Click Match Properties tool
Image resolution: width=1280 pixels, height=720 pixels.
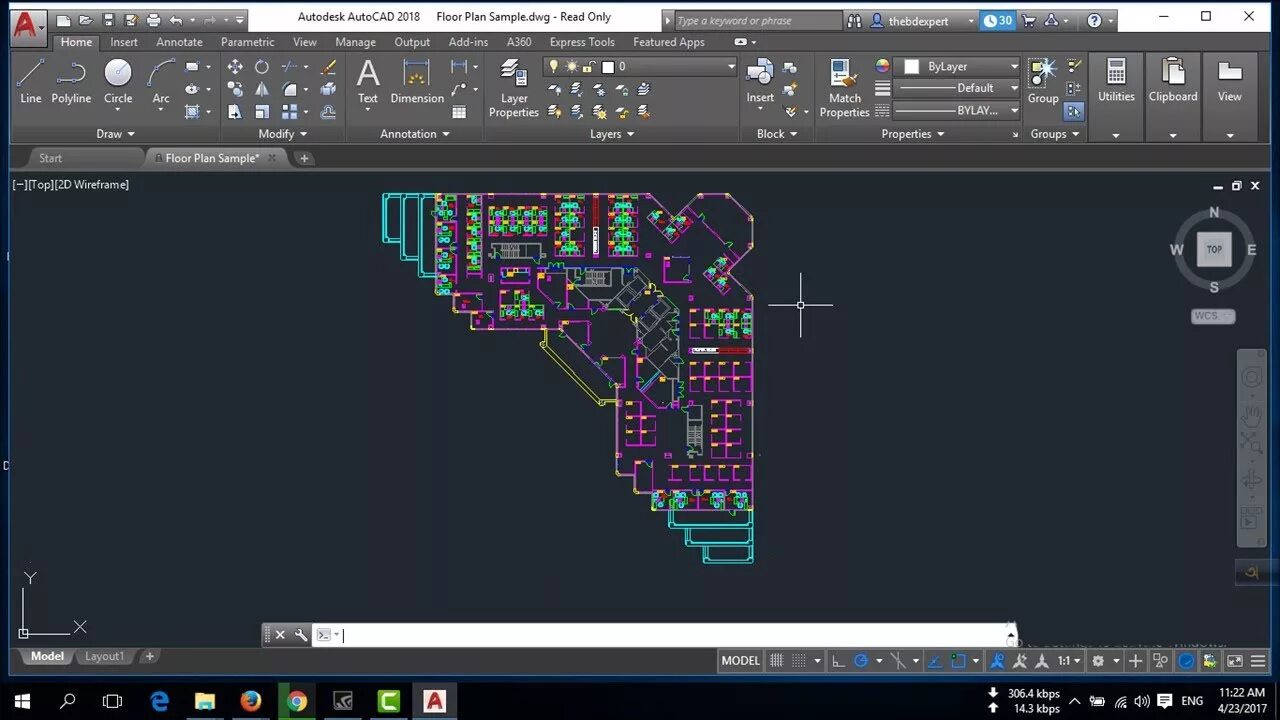[844, 88]
